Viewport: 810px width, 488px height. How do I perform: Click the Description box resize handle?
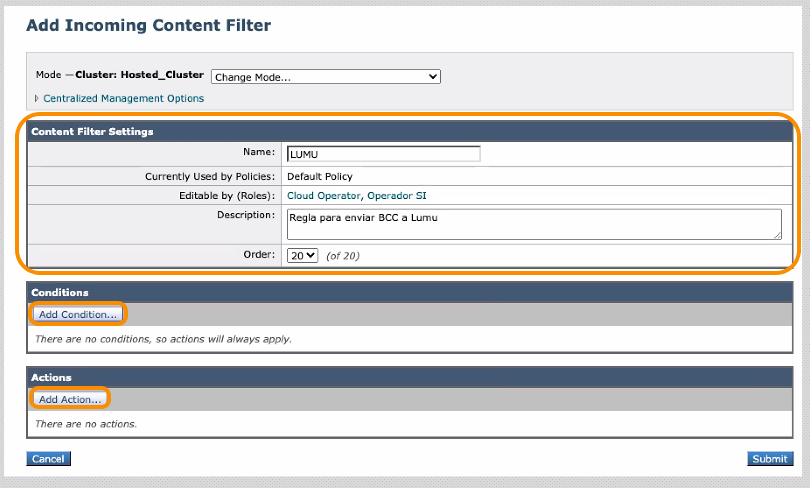[x=777, y=236]
